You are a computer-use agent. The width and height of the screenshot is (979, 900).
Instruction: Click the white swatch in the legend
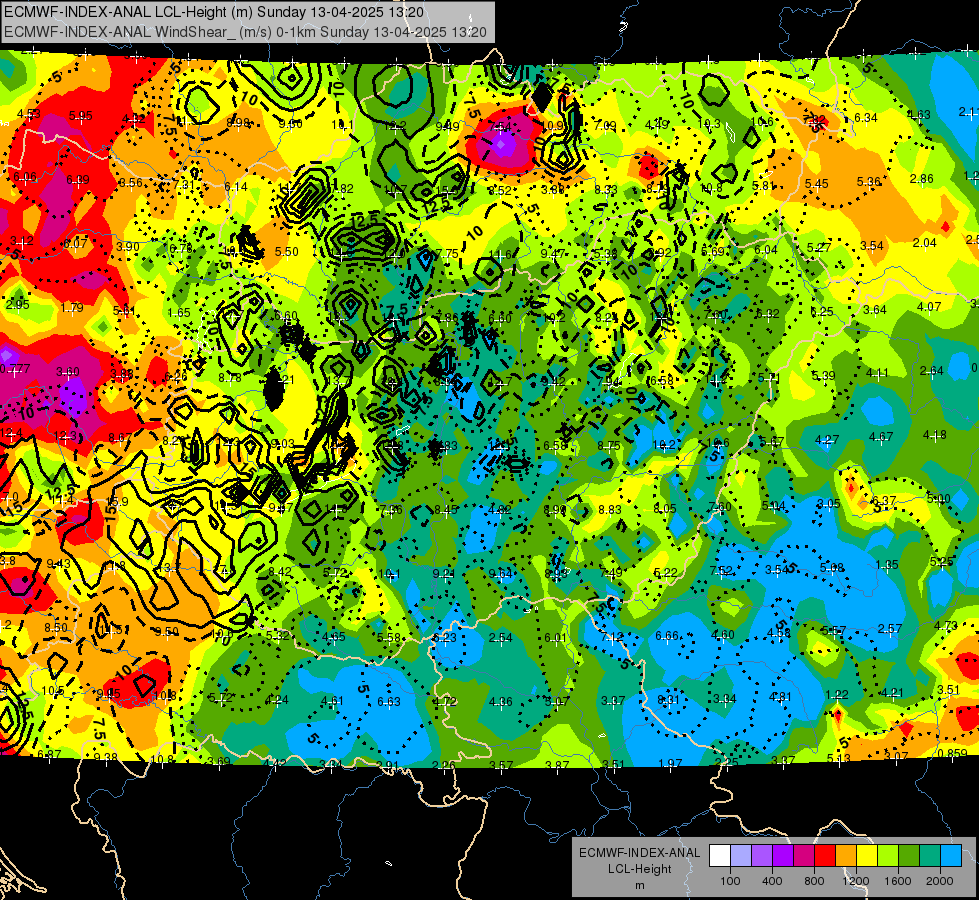coord(720,856)
